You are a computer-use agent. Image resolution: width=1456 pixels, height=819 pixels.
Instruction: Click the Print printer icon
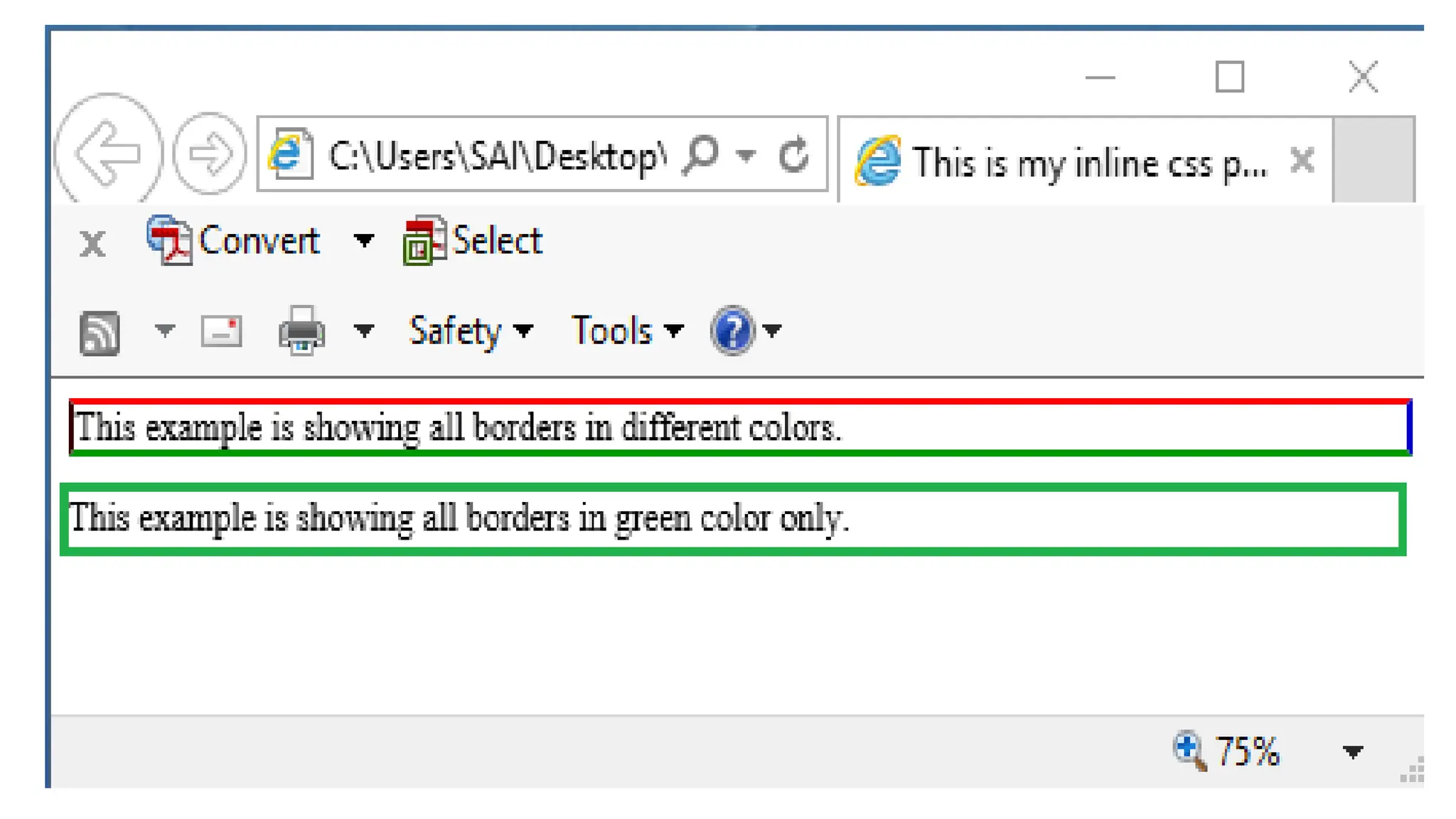(302, 331)
